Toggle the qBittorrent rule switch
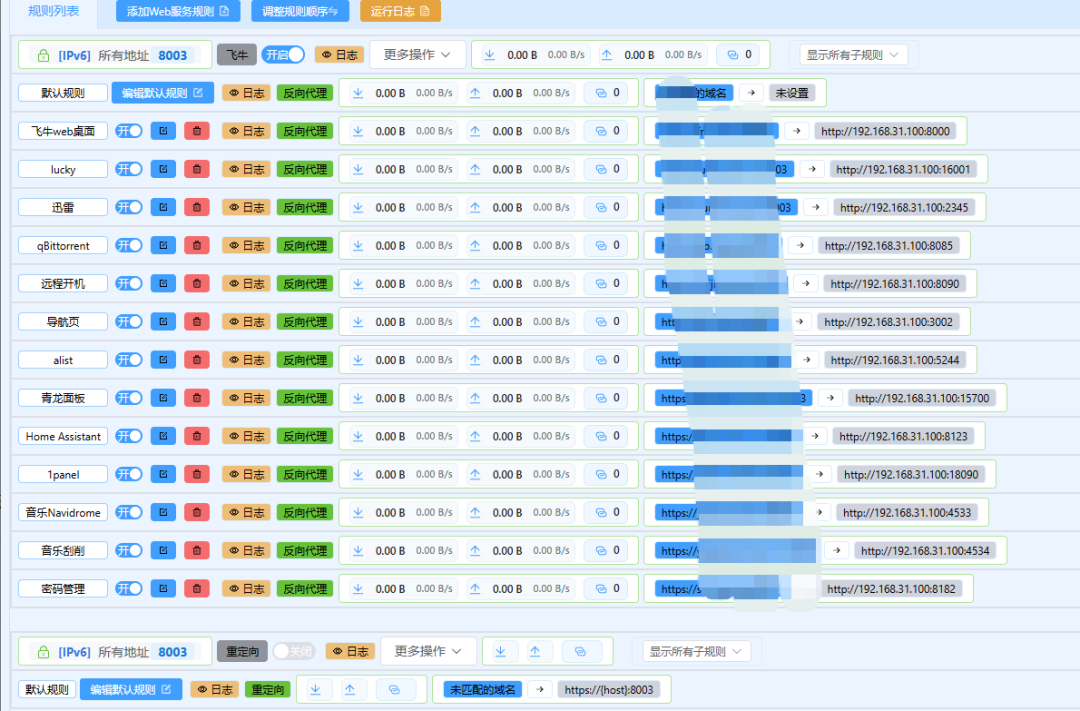The width and height of the screenshot is (1080, 711). (129, 245)
